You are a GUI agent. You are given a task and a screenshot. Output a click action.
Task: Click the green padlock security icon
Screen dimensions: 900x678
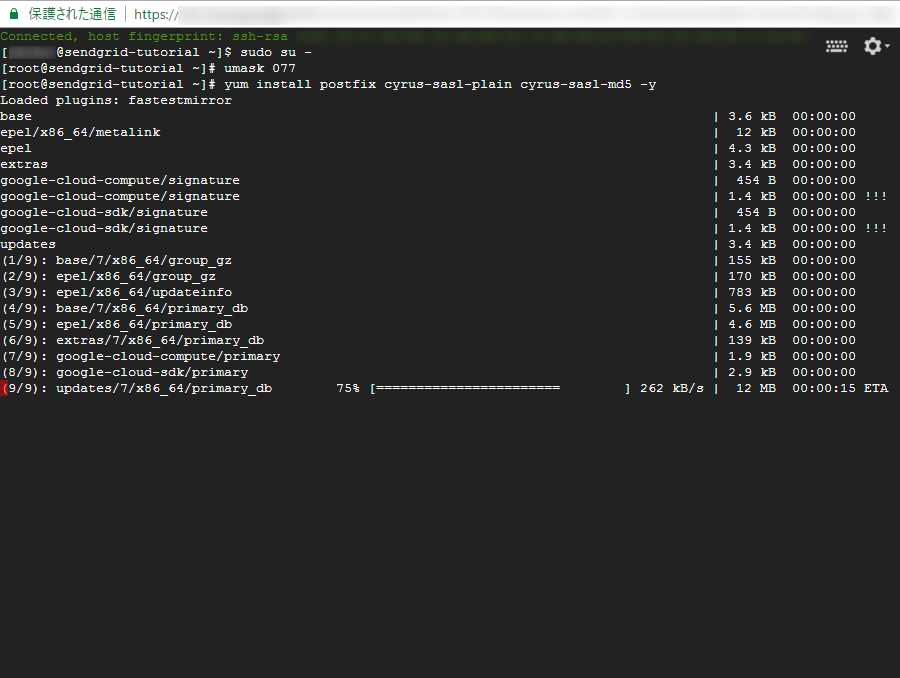(x=14, y=14)
